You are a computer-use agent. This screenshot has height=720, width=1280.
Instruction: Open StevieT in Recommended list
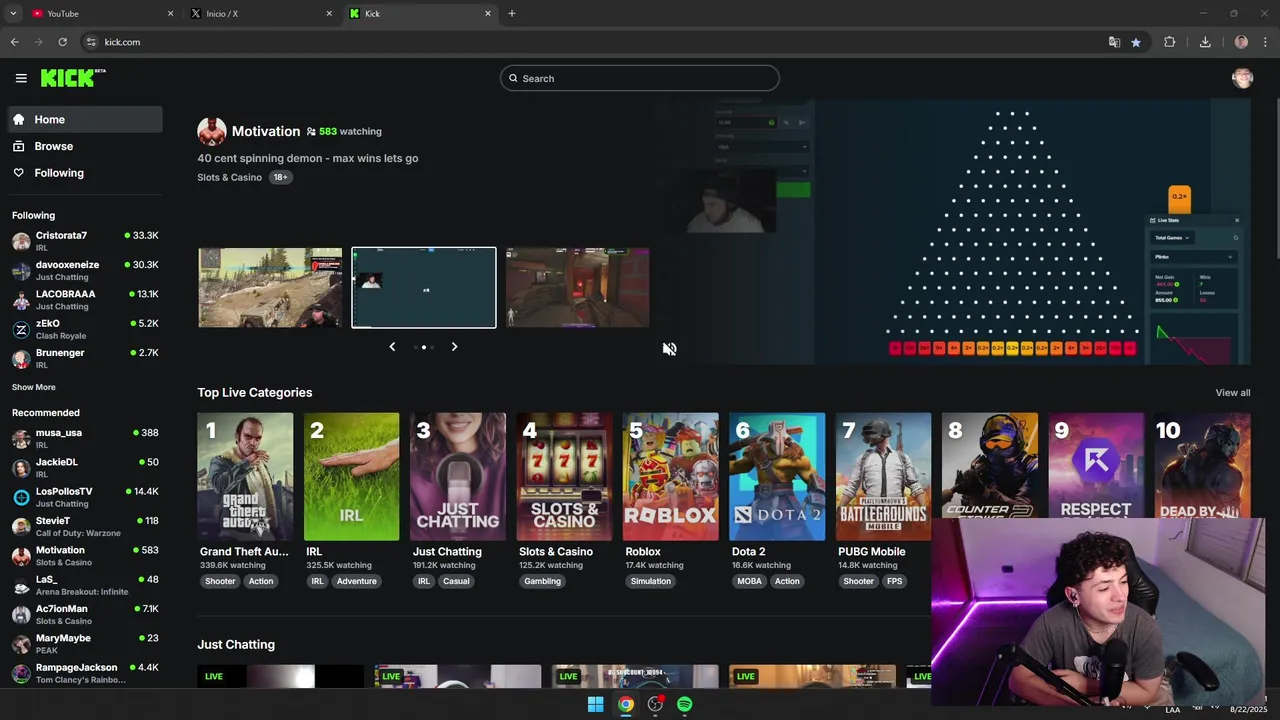click(x=85, y=526)
